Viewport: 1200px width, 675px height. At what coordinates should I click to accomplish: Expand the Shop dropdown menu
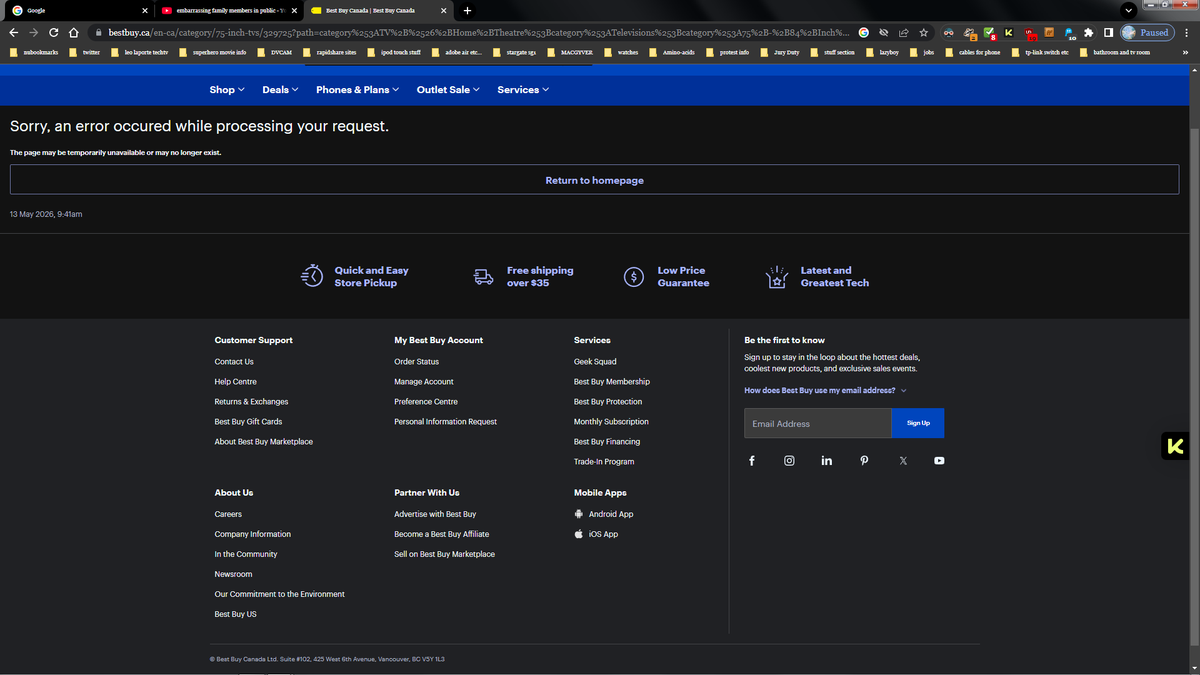point(227,90)
